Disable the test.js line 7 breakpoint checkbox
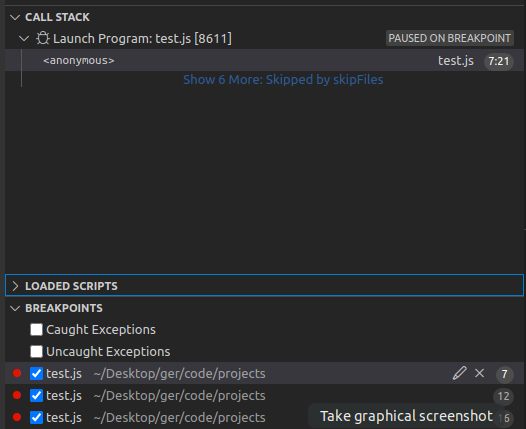Screen dimensions: 526x429 [x=36, y=373]
